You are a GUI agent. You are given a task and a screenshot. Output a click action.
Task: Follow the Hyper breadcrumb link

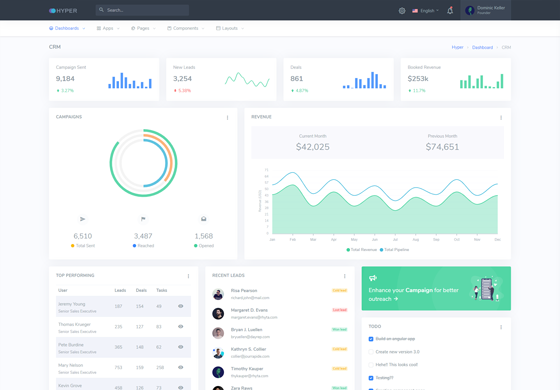457,47
